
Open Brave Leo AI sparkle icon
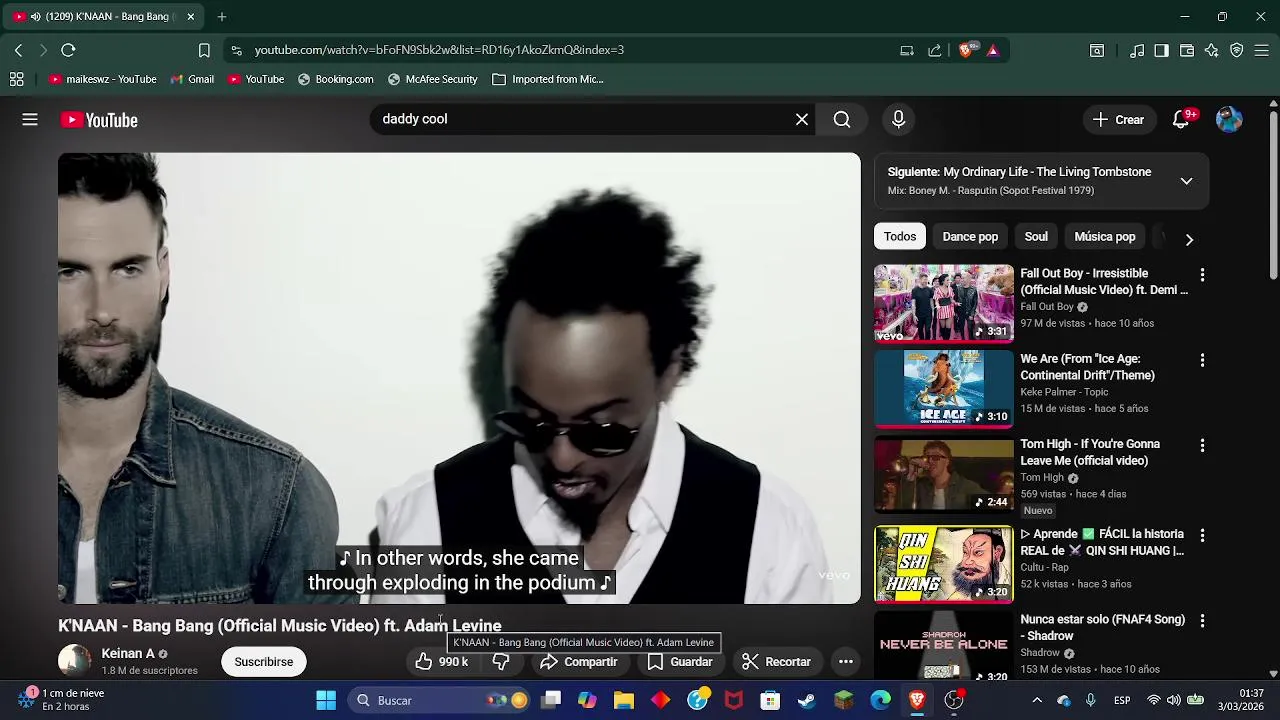pos(1211,50)
